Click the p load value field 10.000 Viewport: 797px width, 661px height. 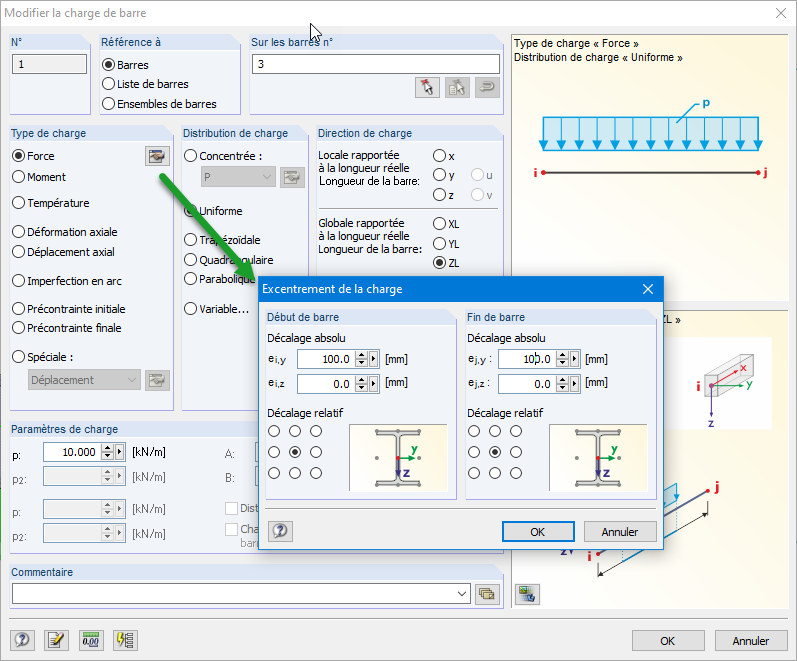pos(72,452)
